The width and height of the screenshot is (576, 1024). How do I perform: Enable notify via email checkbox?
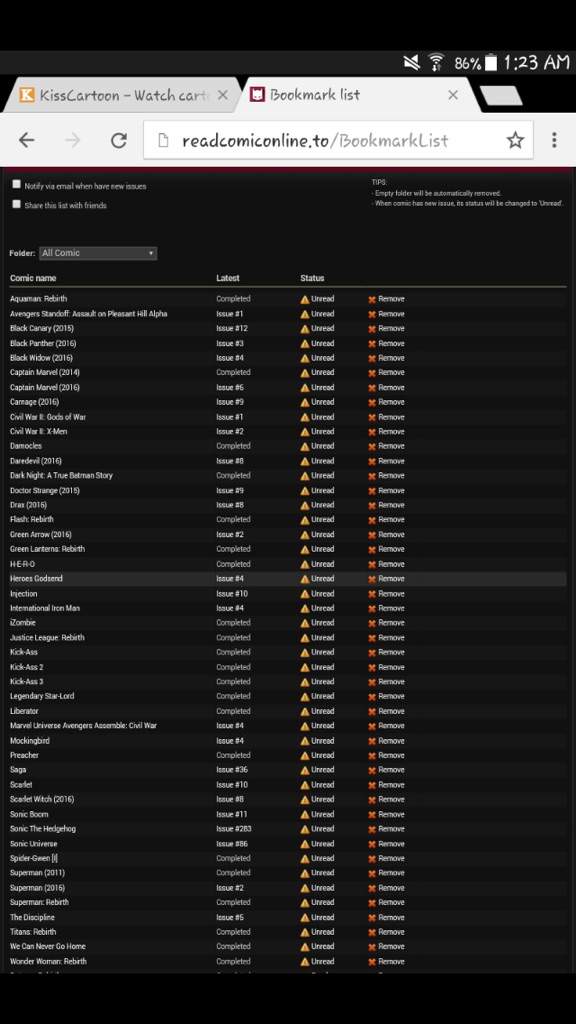[x=16, y=185]
